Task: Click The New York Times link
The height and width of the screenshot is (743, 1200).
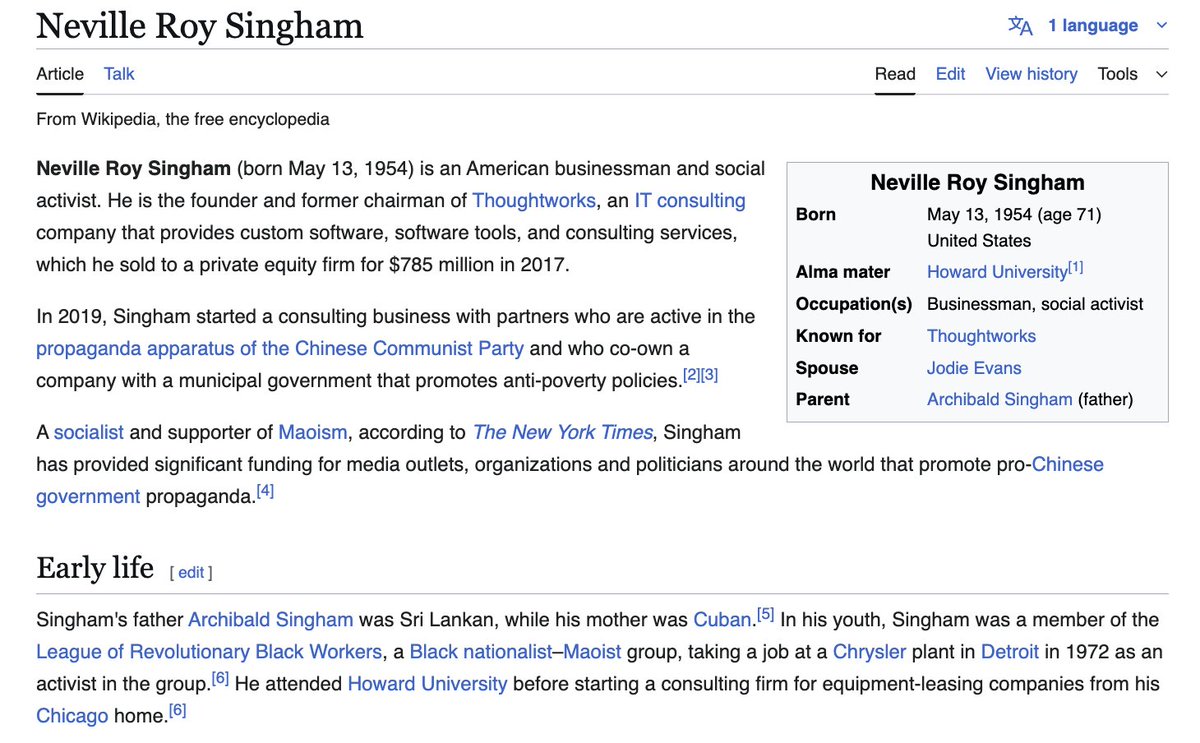Action: coord(562,432)
